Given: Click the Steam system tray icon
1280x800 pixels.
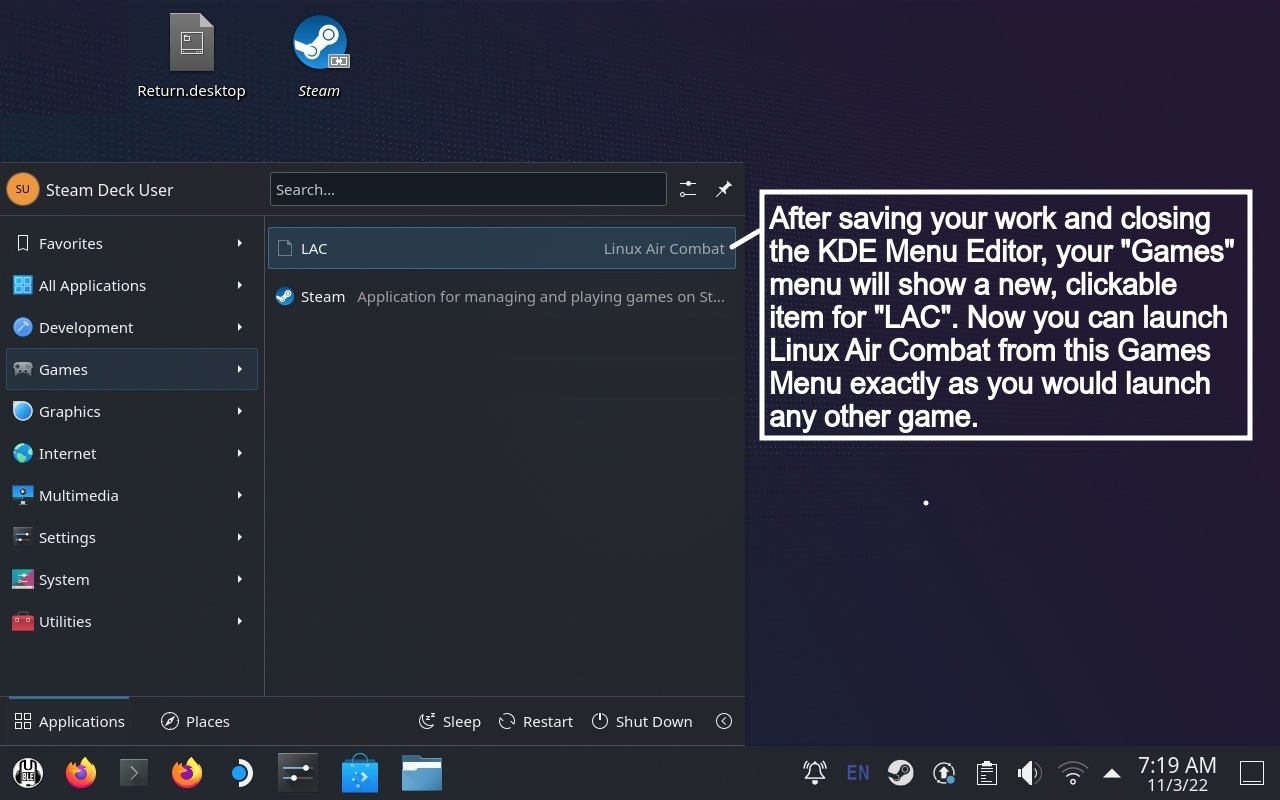Looking at the screenshot, I should point(900,772).
